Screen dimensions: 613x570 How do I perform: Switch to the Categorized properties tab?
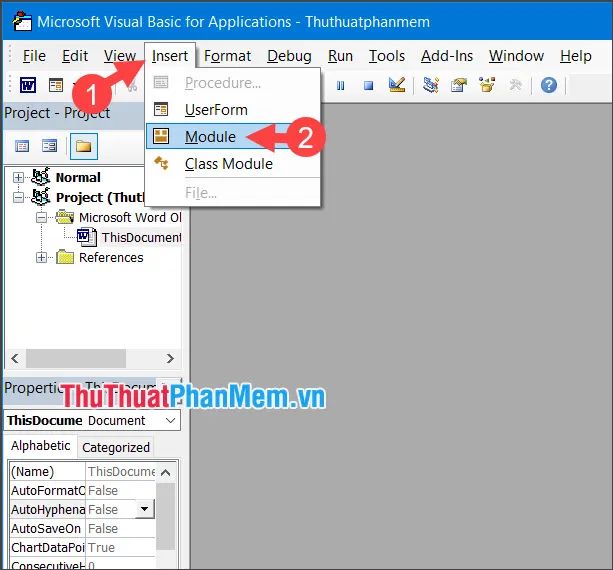116,447
